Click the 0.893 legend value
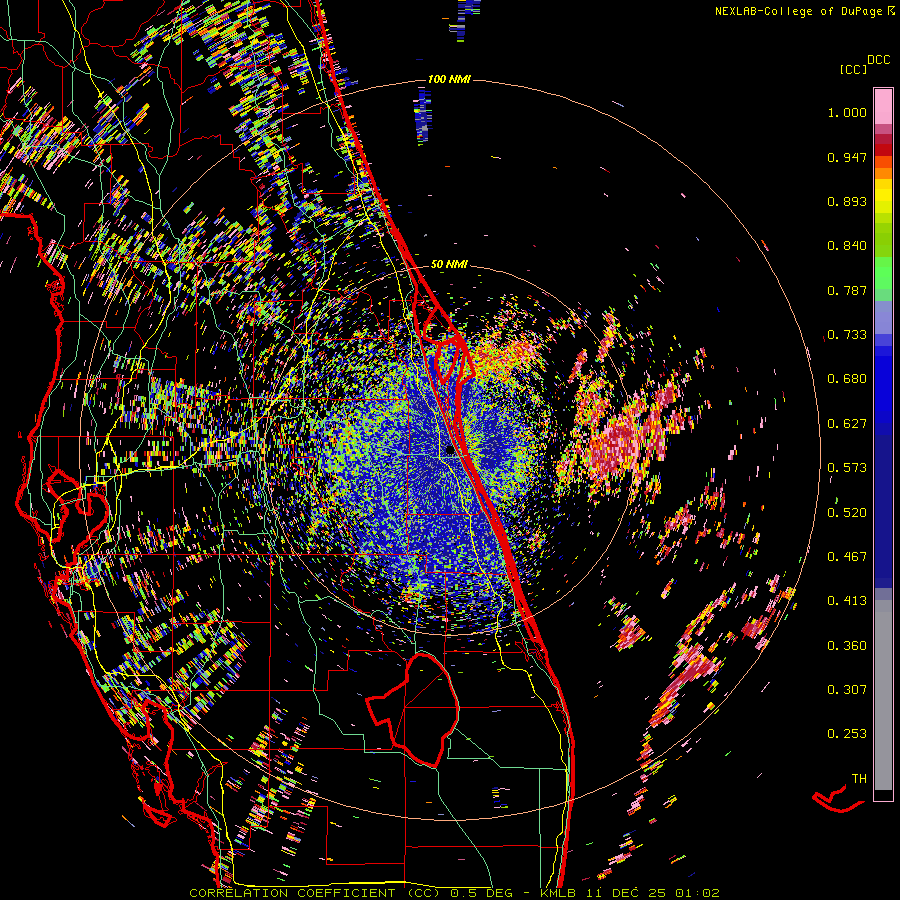900x900 pixels. pos(847,201)
